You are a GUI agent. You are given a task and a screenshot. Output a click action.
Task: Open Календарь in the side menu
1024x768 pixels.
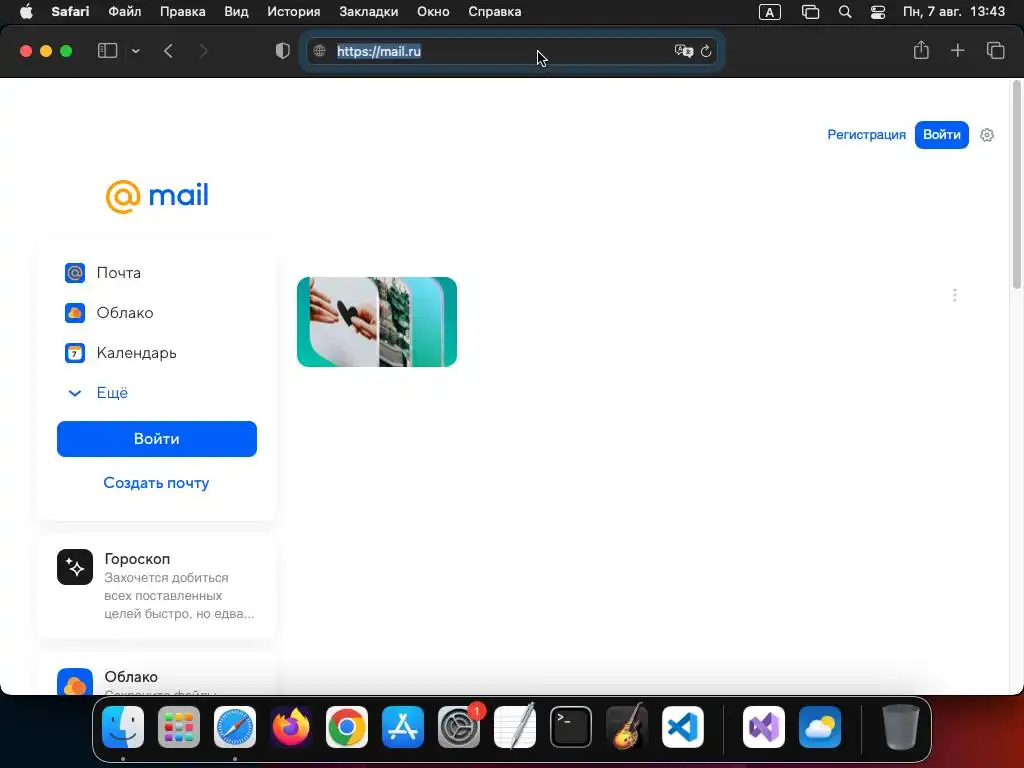click(136, 353)
